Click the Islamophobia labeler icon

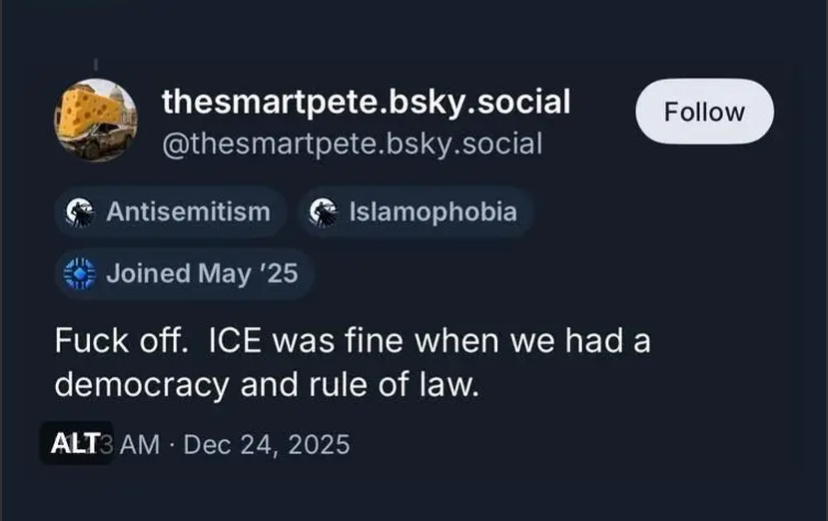pyautogui.click(x=321, y=212)
